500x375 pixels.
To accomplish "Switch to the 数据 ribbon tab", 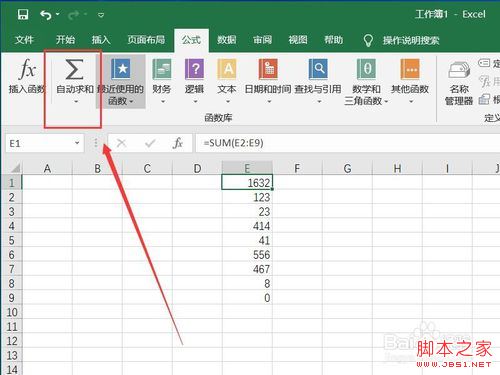I will (226, 40).
